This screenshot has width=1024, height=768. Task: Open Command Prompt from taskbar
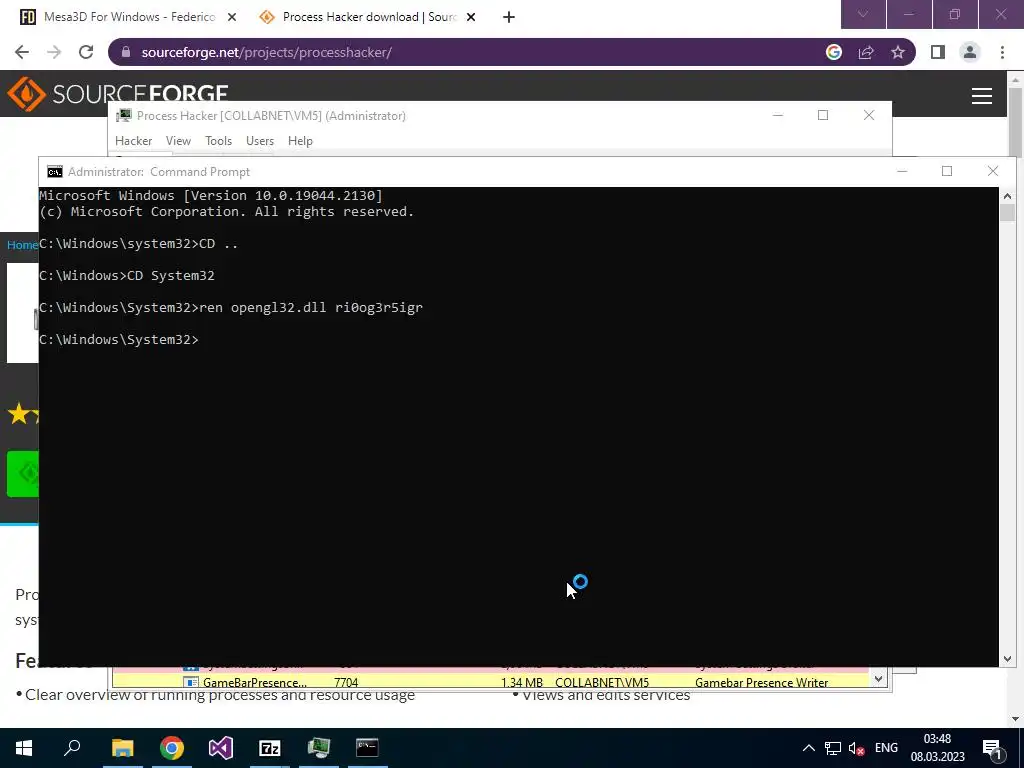tap(368, 748)
